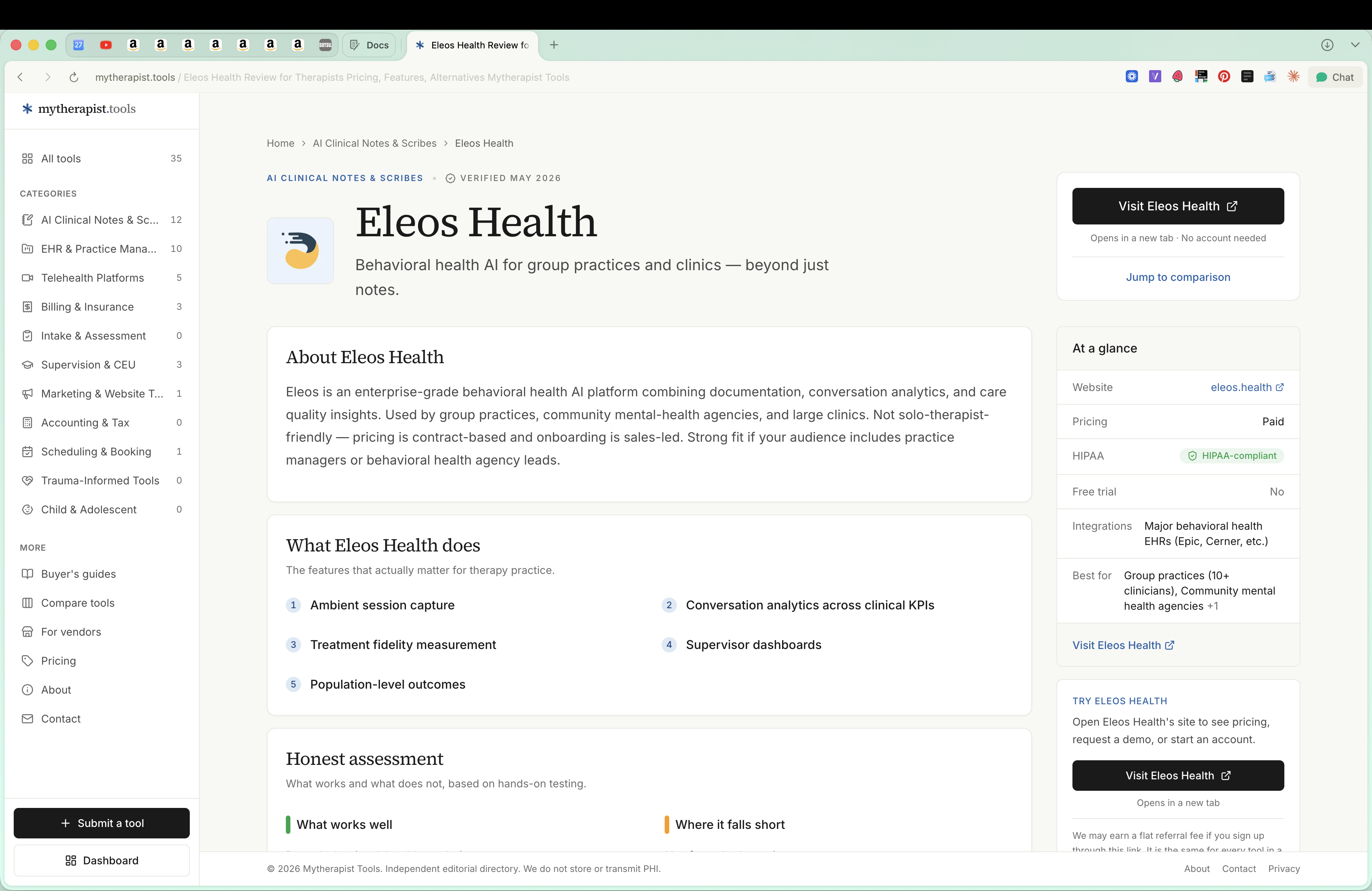Open Supervision & CEU sidebar category
Screen dimensions: 1372x891
click(102, 364)
